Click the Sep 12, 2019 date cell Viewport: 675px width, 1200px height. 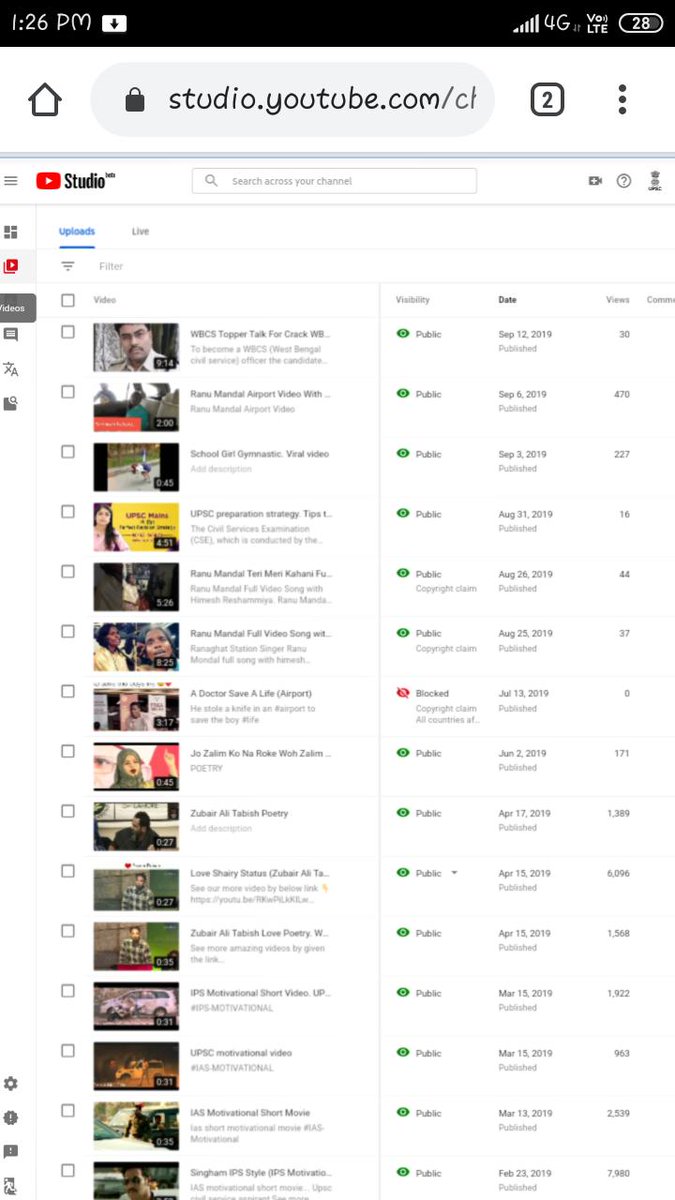coord(523,334)
